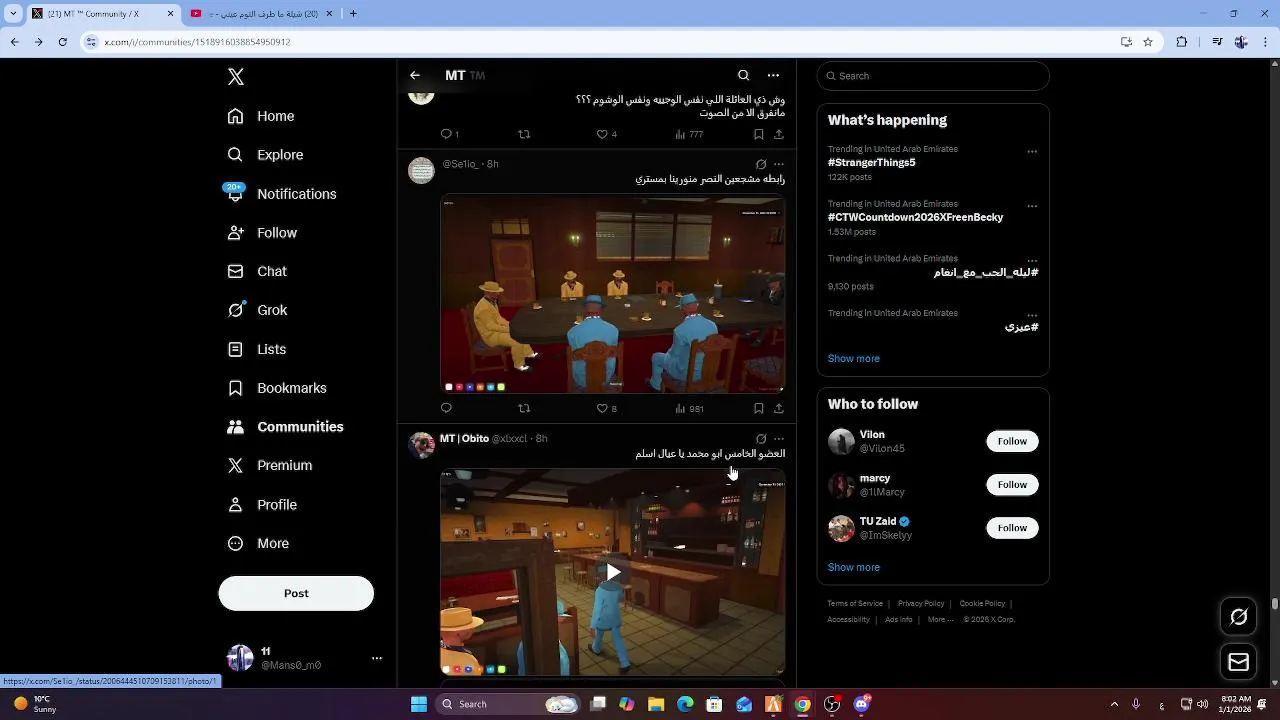The image size is (1280, 720).
Task: Repost the @Se1io_ post
Action: click(x=524, y=408)
